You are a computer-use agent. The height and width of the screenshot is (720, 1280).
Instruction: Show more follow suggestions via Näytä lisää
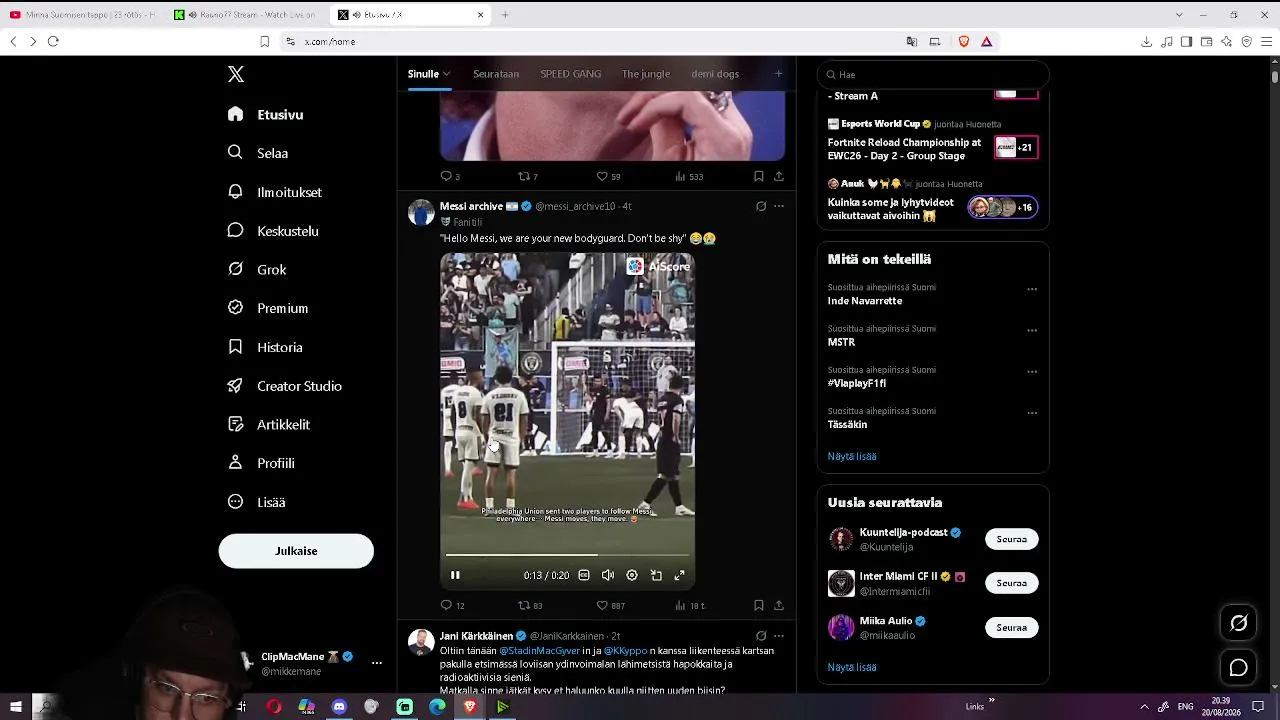[852, 667]
